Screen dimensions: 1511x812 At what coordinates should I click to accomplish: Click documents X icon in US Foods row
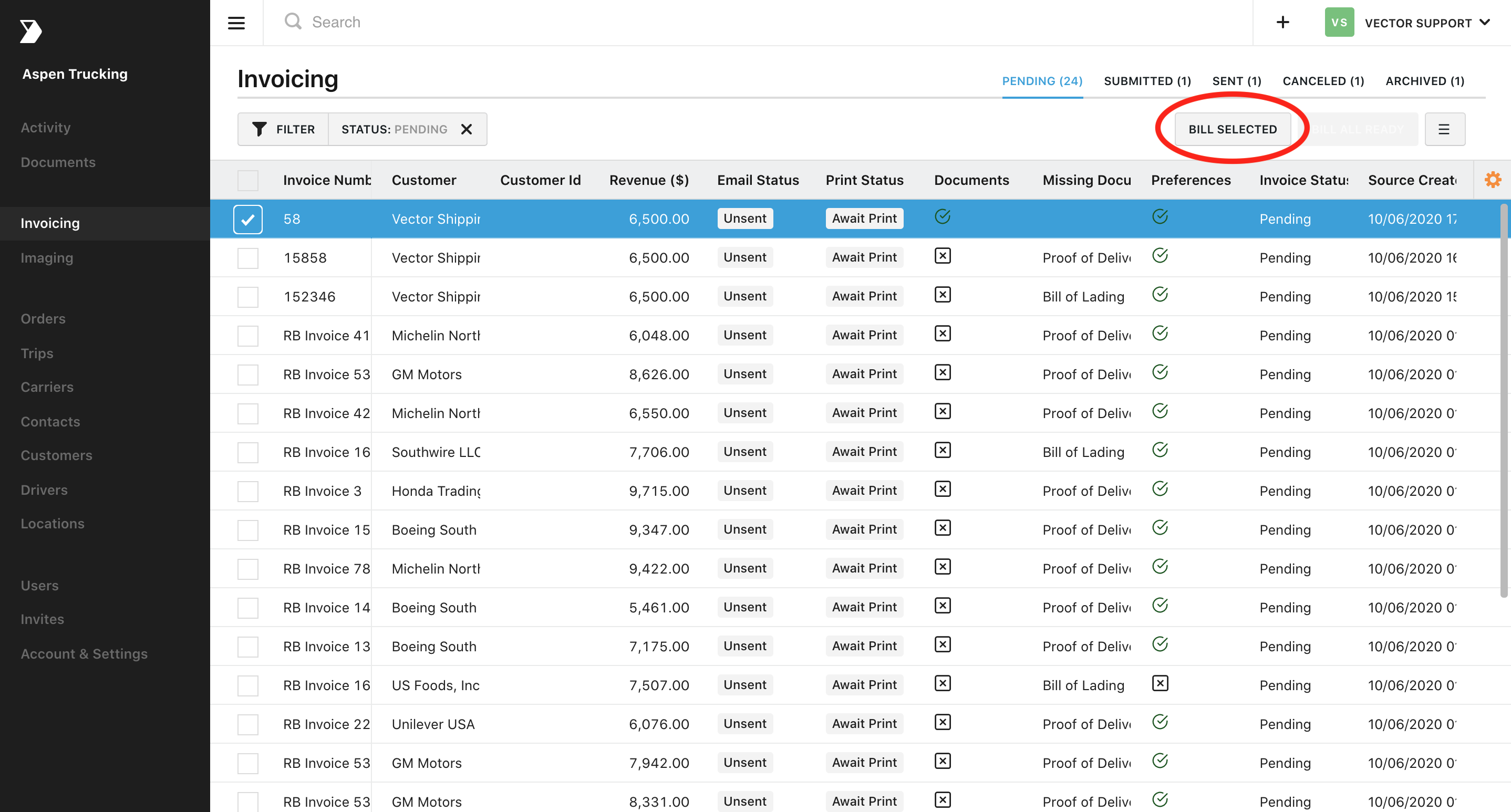tap(943, 684)
